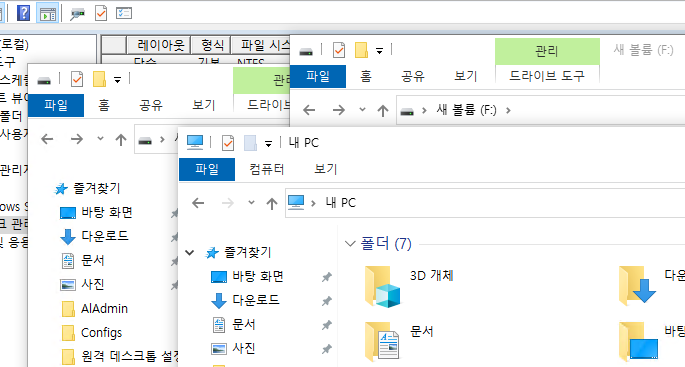Viewport: 685px width, 367px height.
Task: Open the 보기 tab in left Explorer window
Action: tap(204, 105)
